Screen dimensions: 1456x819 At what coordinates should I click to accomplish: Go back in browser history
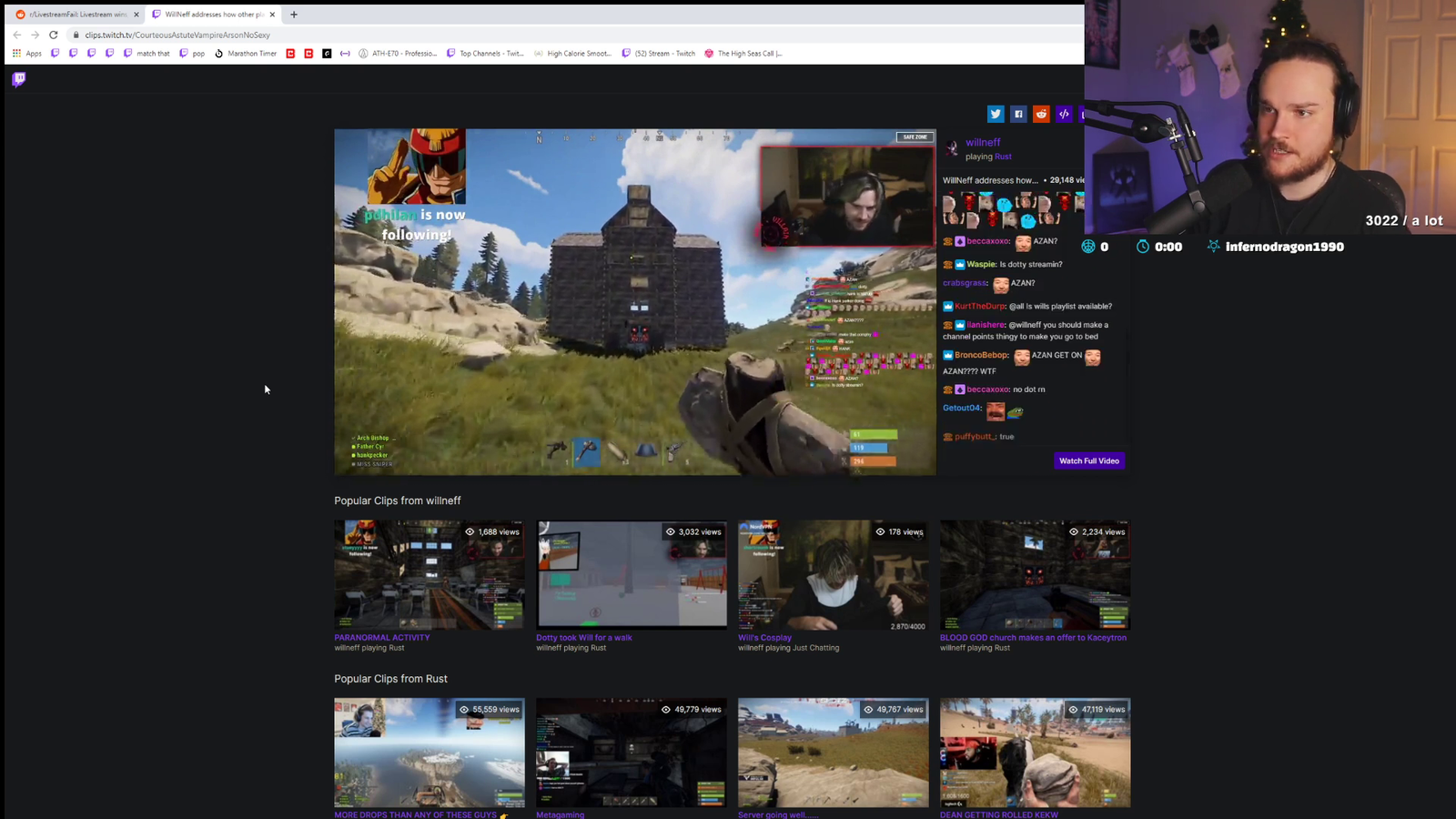(16, 35)
